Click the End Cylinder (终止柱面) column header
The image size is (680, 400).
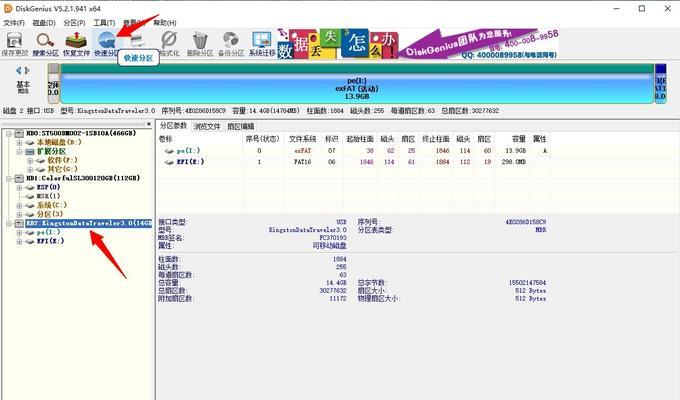click(x=436, y=139)
